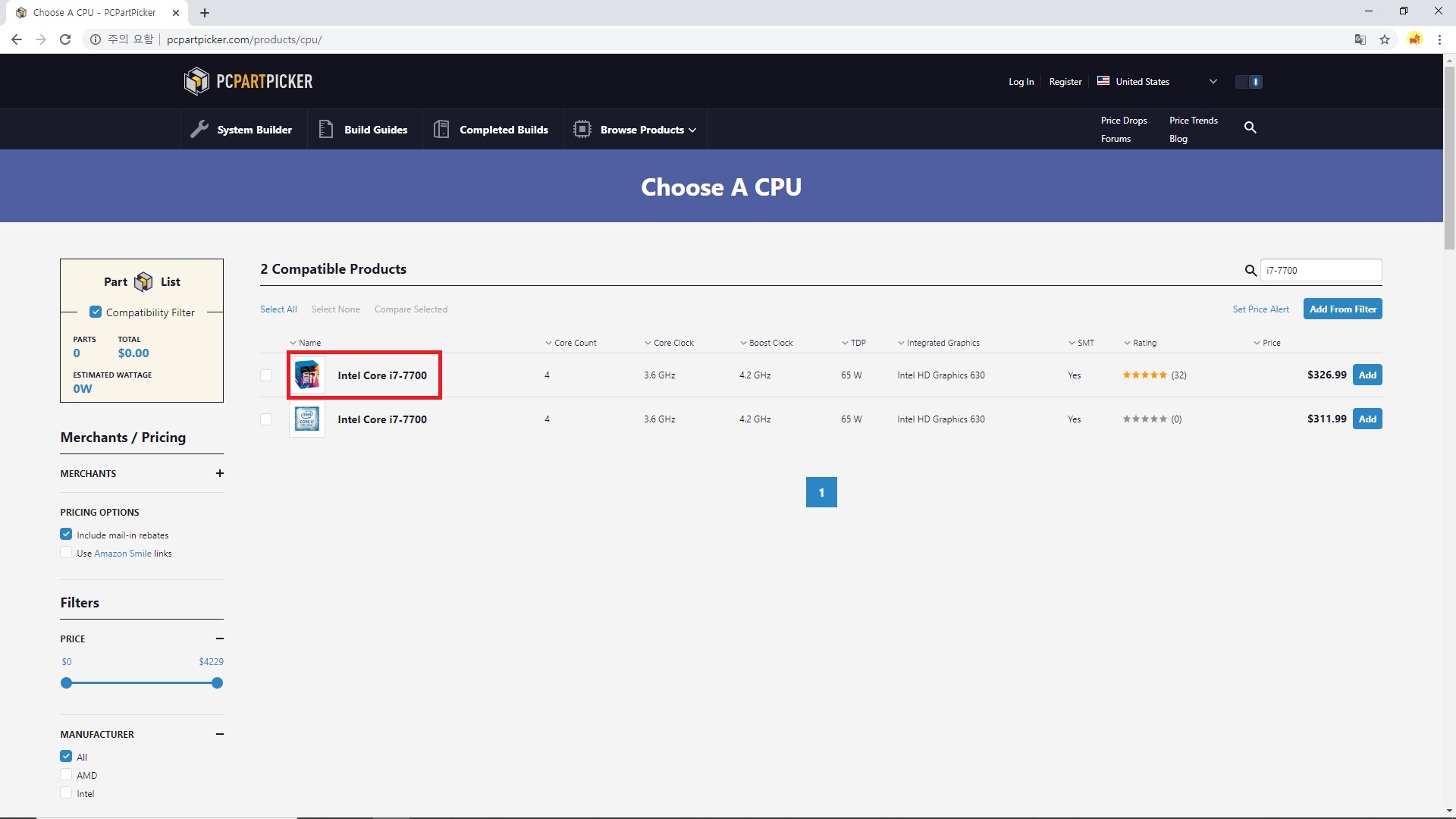Viewport: 1456px width, 819px height.
Task: Open the site search magnifier in navigation
Action: pos(1250,127)
